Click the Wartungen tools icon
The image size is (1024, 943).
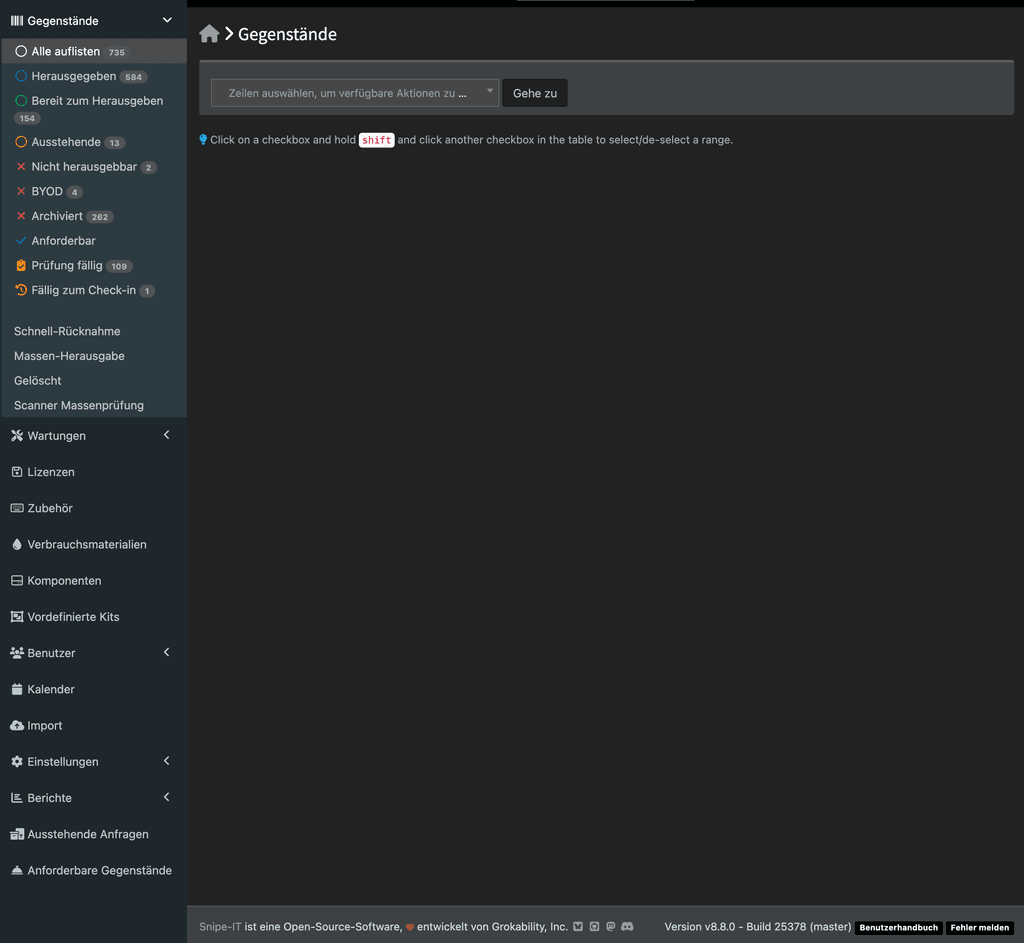coord(17,436)
